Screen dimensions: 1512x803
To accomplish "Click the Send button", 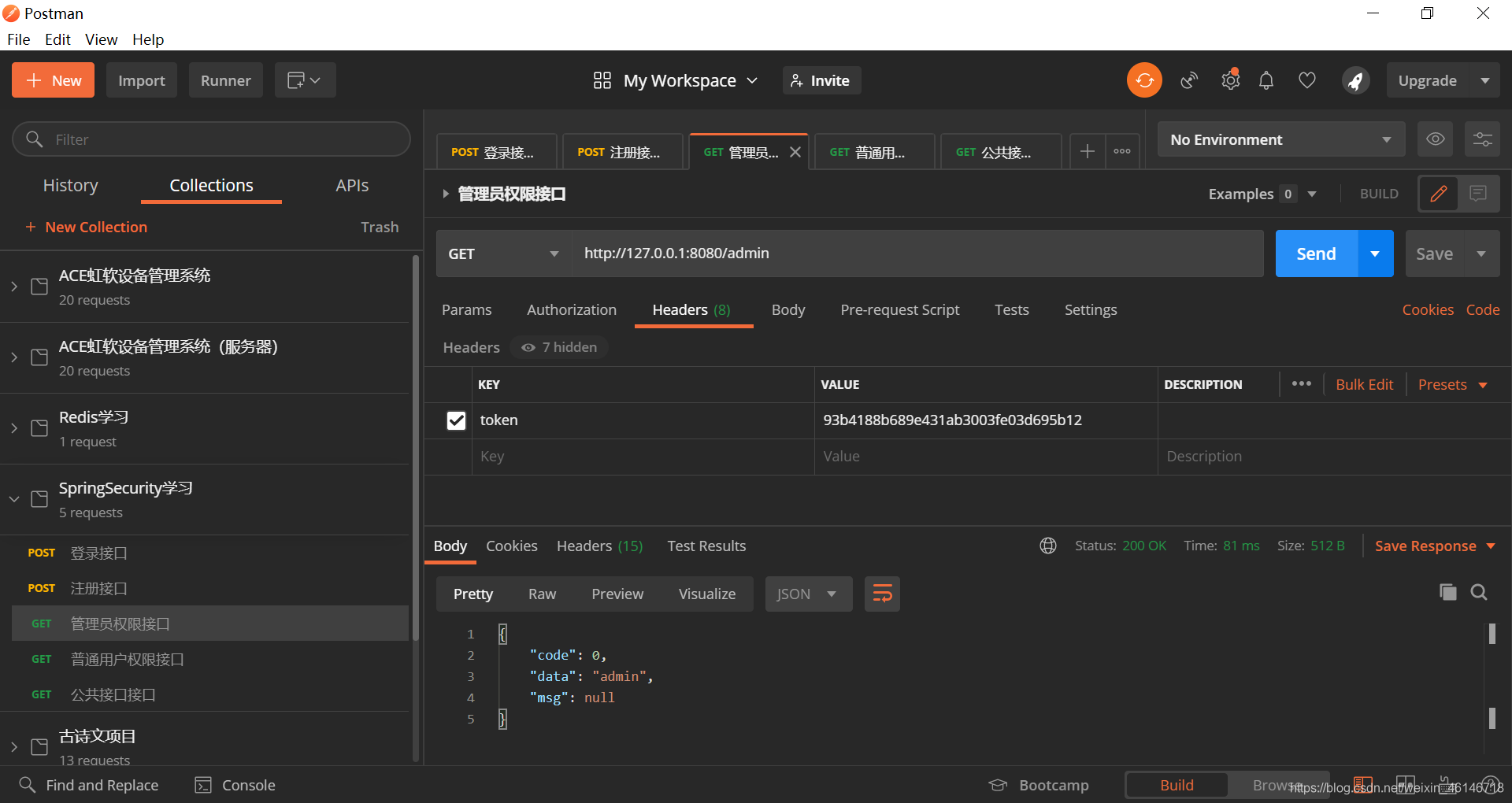I will 1316,253.
